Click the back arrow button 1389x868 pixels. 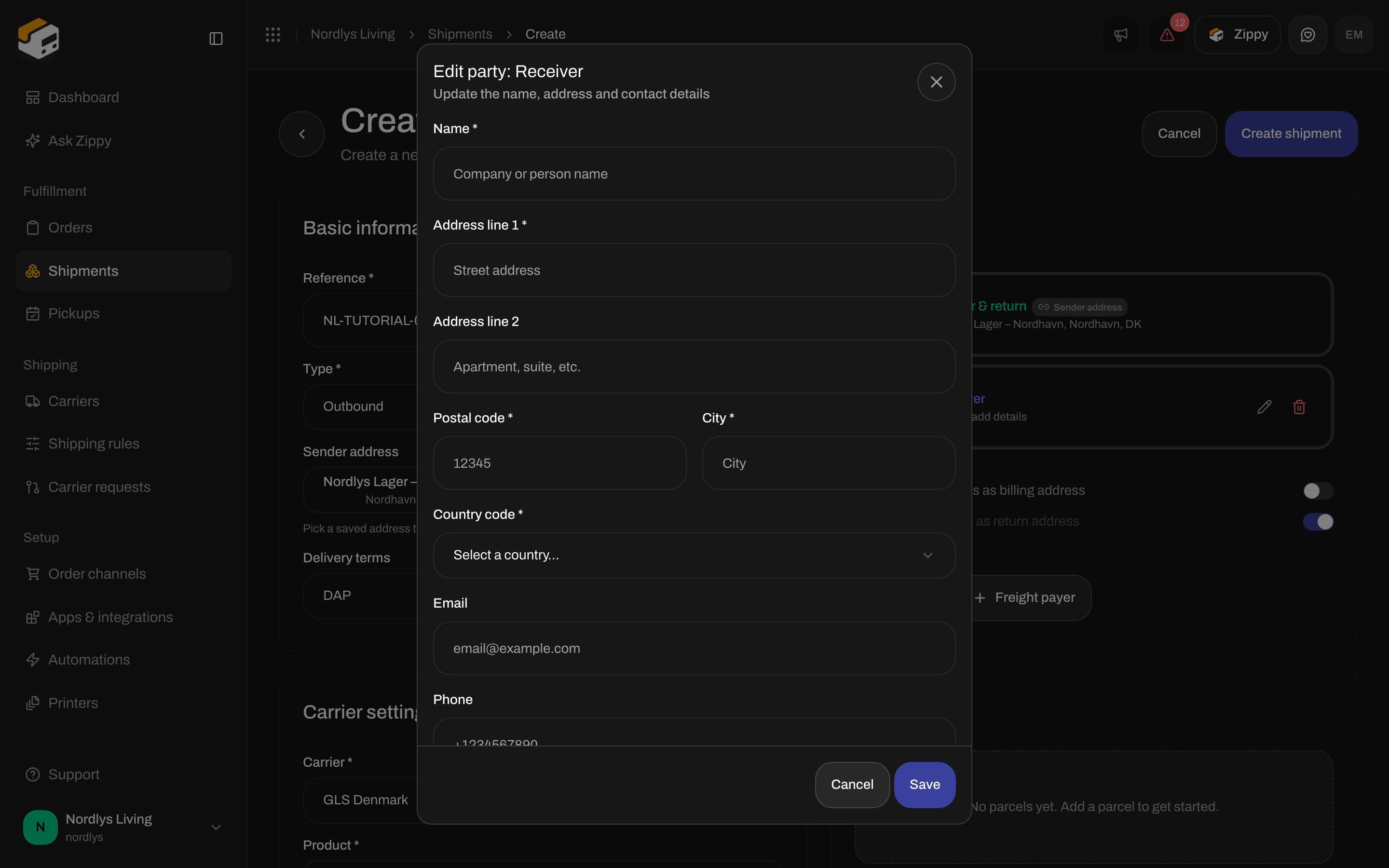tap(302, 134)
